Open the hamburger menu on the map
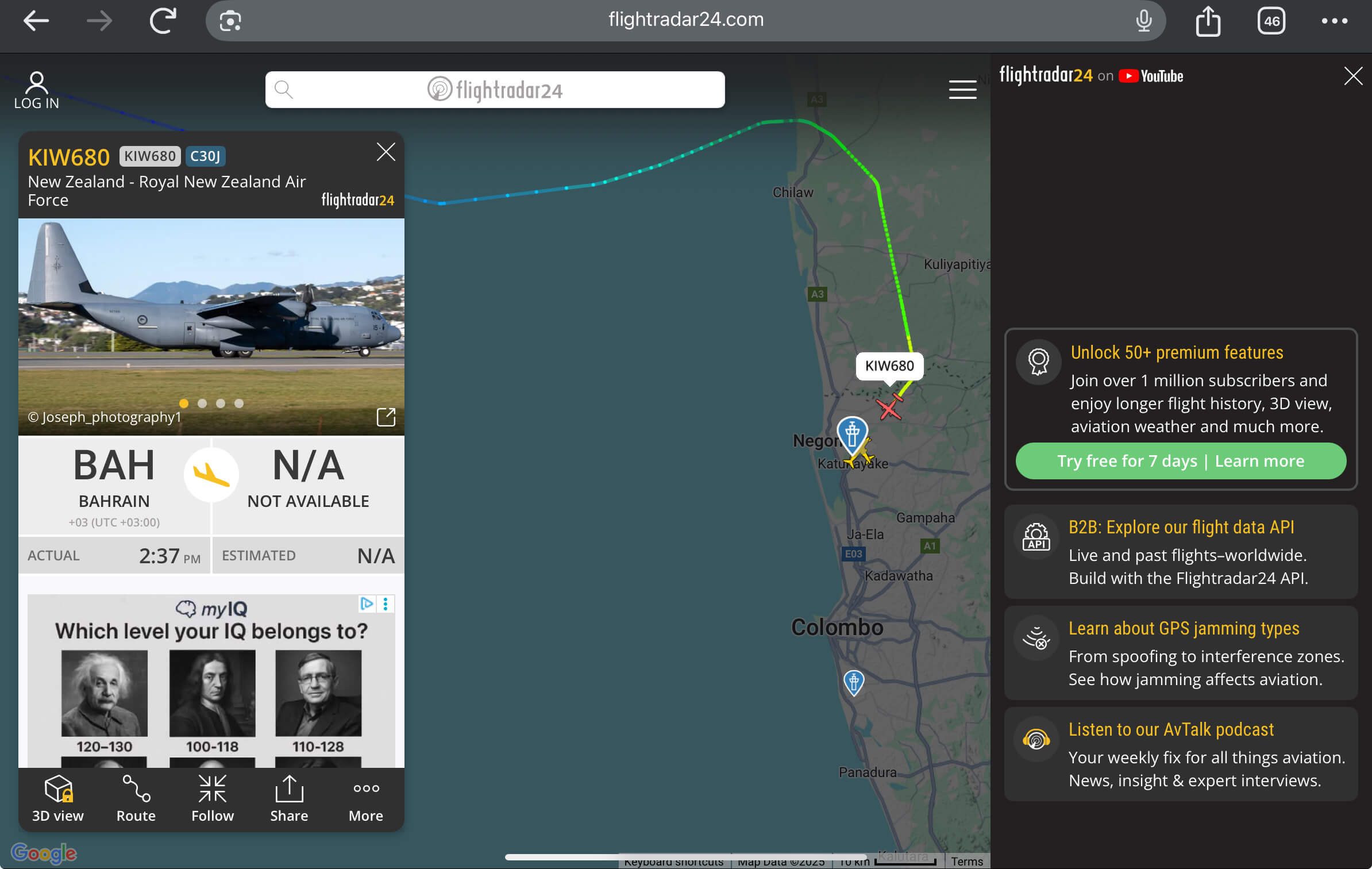Image resolution: width=1372 pixels, height=869 pixels. point(963,90)
